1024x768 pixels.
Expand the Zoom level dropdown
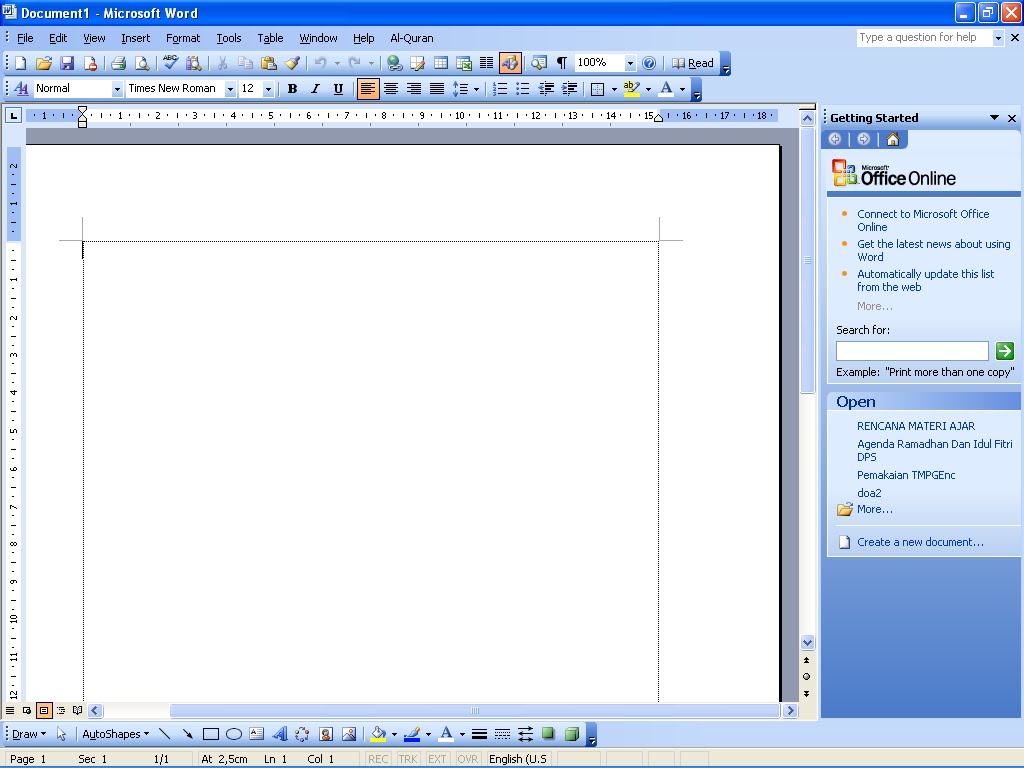[629, 62]
